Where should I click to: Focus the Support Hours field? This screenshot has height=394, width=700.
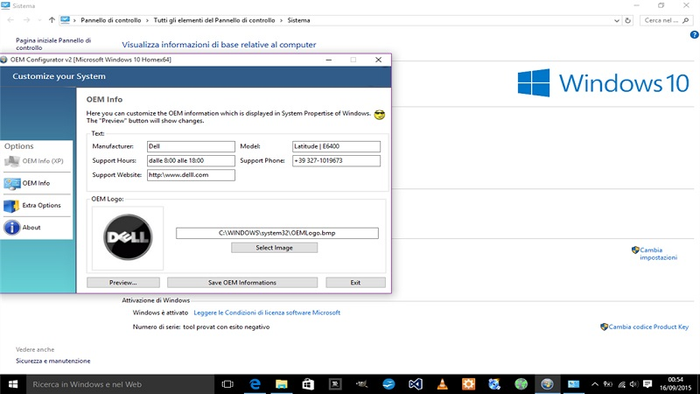coord(191,161)
